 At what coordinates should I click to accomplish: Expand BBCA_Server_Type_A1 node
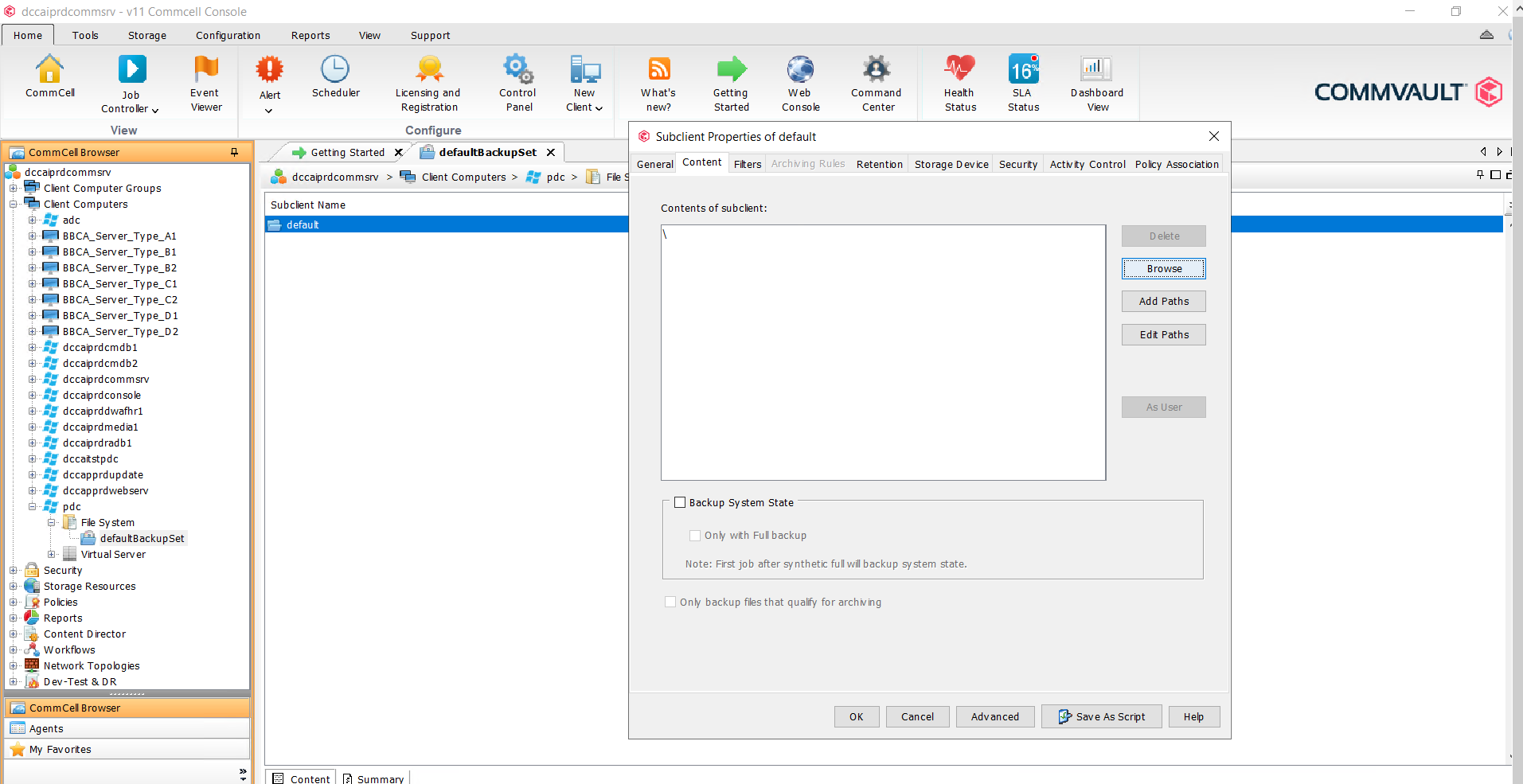pyautogui.click(x=33, y=236)
